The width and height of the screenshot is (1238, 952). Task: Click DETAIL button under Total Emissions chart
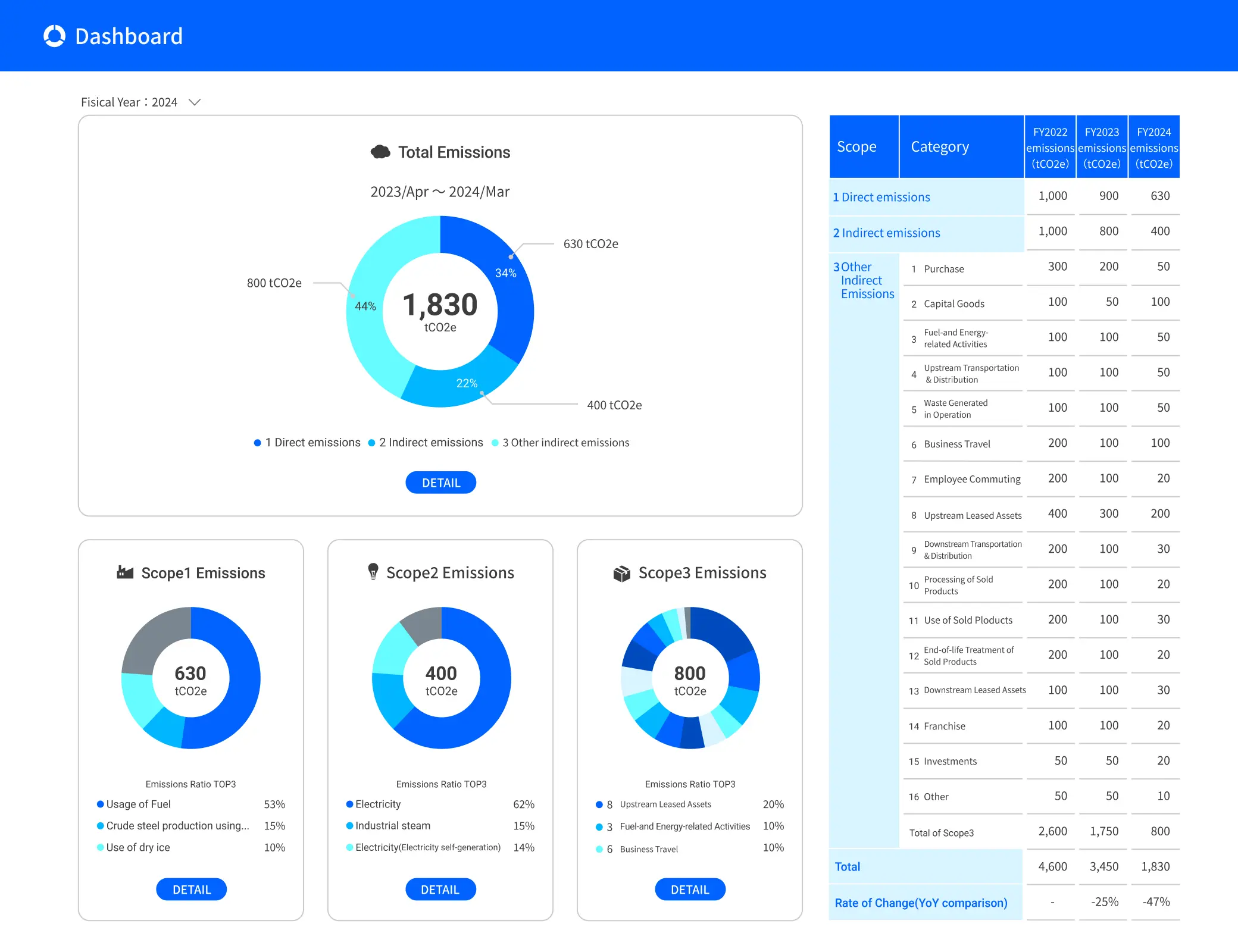[x=440, y=483]
